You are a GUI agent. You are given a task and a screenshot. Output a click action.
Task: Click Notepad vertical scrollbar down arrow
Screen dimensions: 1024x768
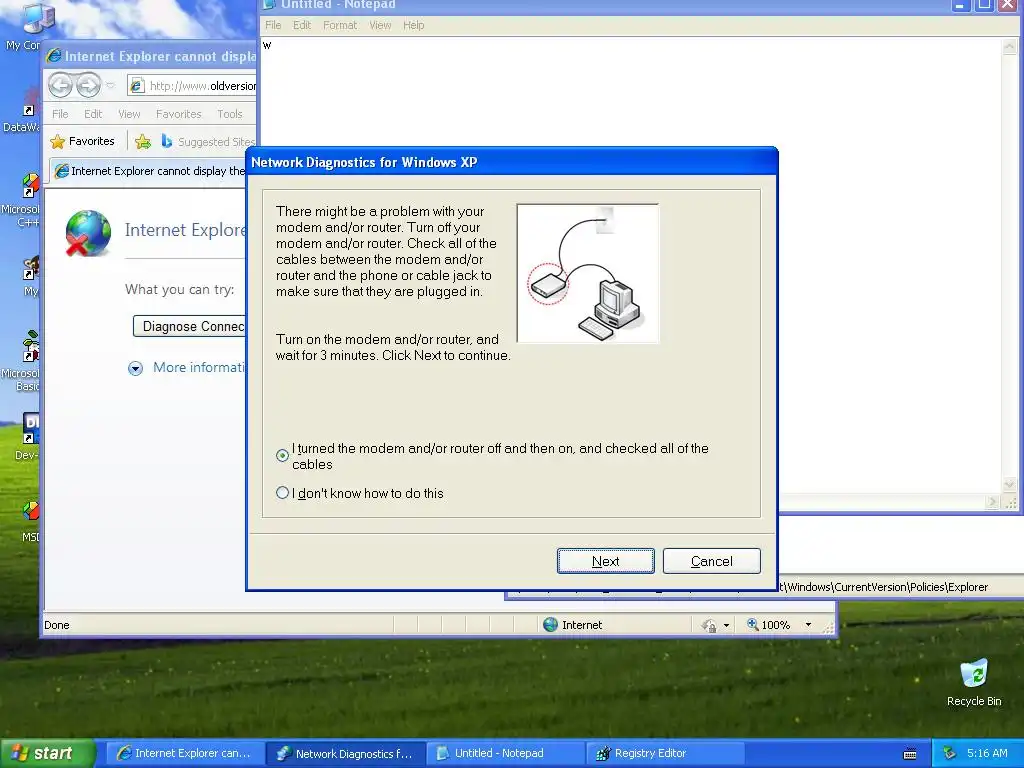[x=1010, y=485]
